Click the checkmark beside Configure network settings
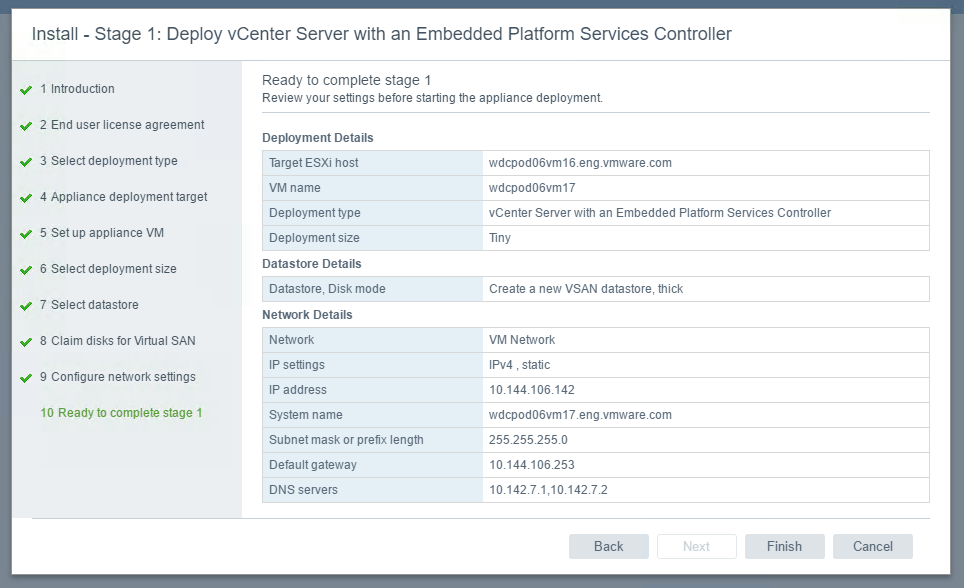The image size is (964, 588). [x=26, y=378]
